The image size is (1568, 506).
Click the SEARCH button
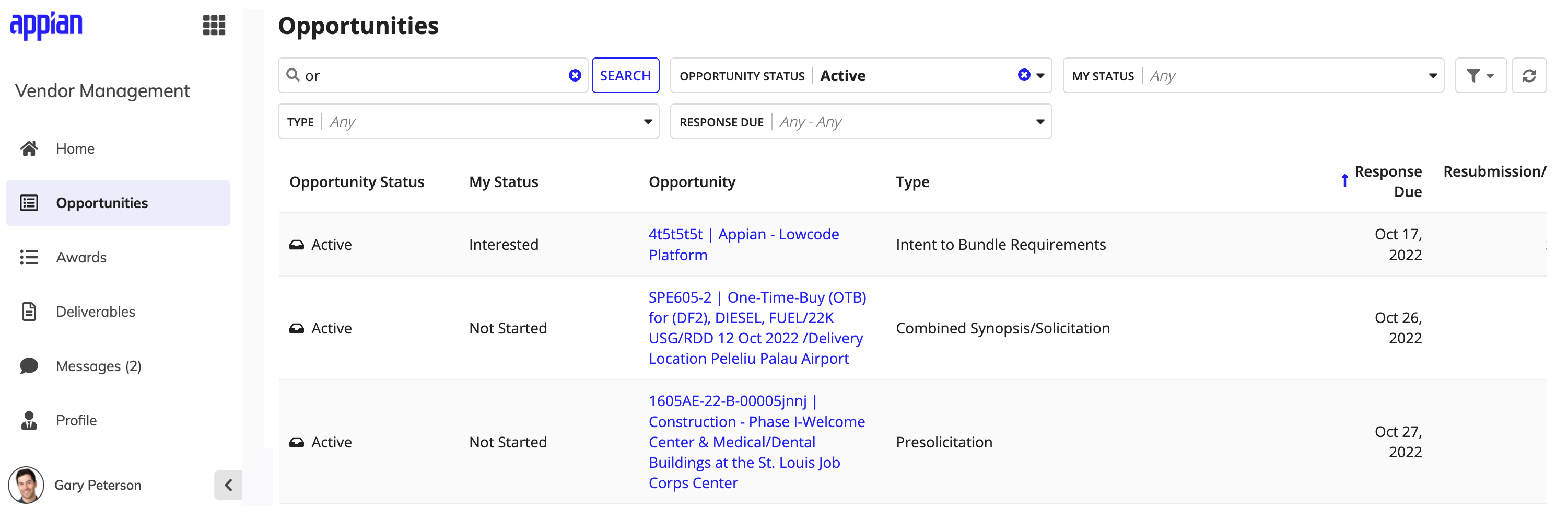pyautogui.click(x=625, y=75)
